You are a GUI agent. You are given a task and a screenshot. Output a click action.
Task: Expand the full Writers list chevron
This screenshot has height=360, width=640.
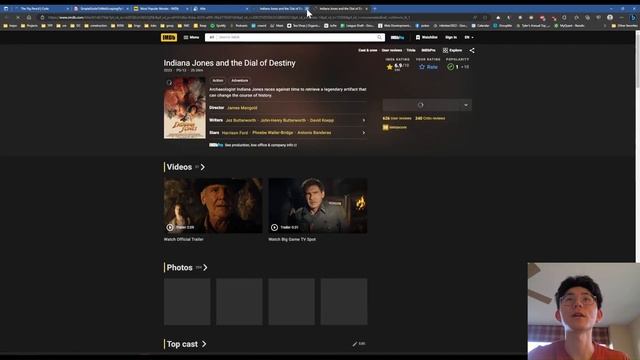click(x=364, y=120)
